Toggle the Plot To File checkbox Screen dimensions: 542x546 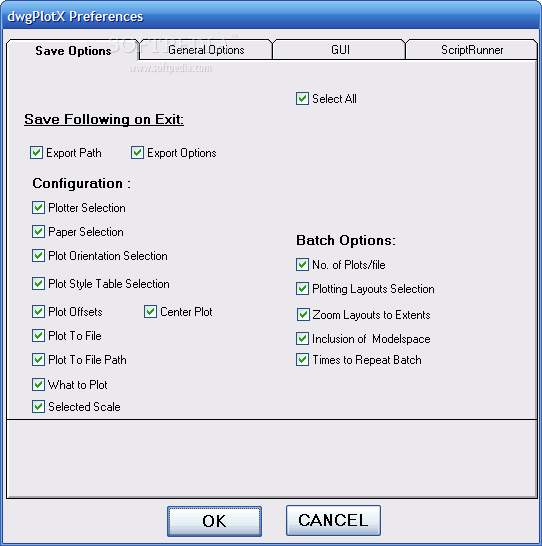(38, 335)
